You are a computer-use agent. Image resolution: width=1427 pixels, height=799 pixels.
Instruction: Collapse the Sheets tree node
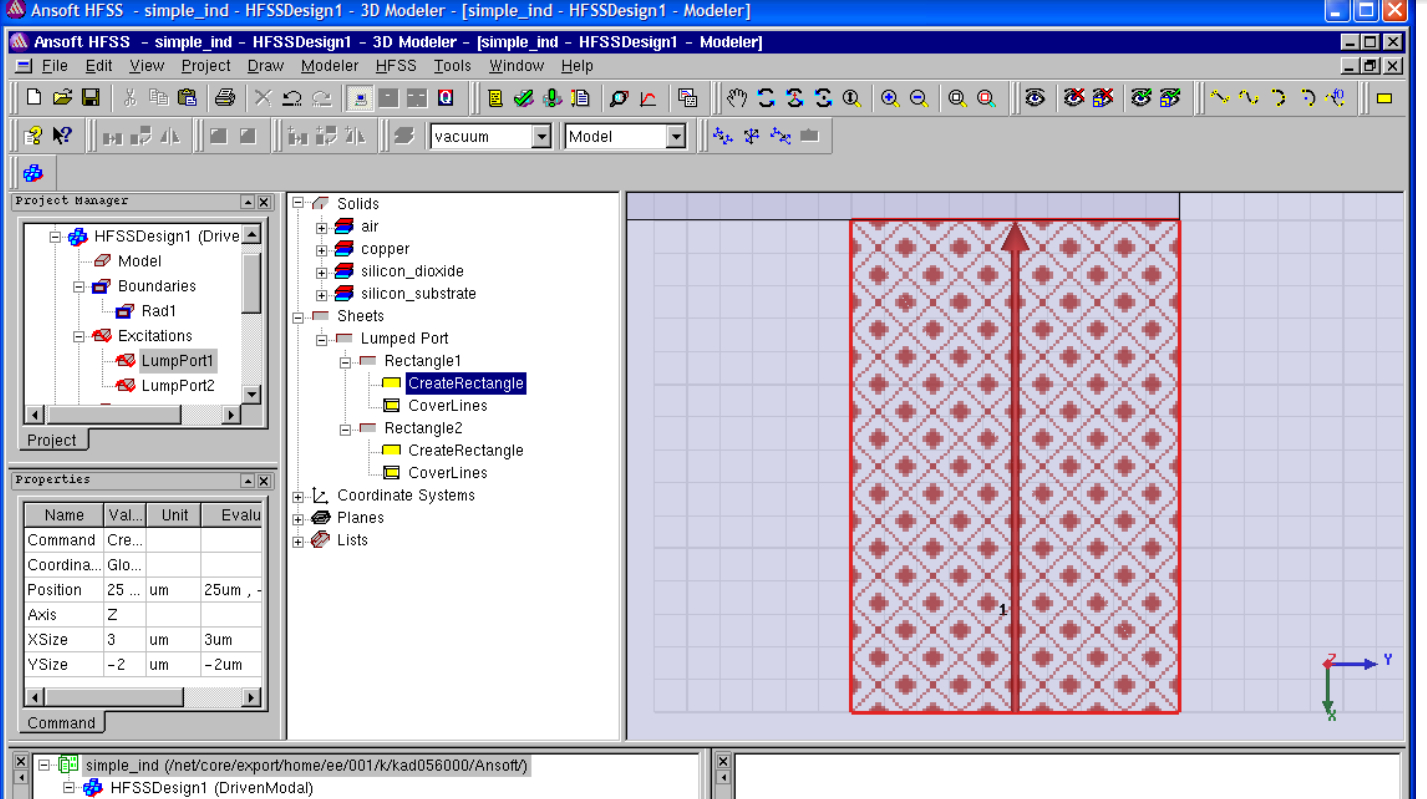pos(298,317)
